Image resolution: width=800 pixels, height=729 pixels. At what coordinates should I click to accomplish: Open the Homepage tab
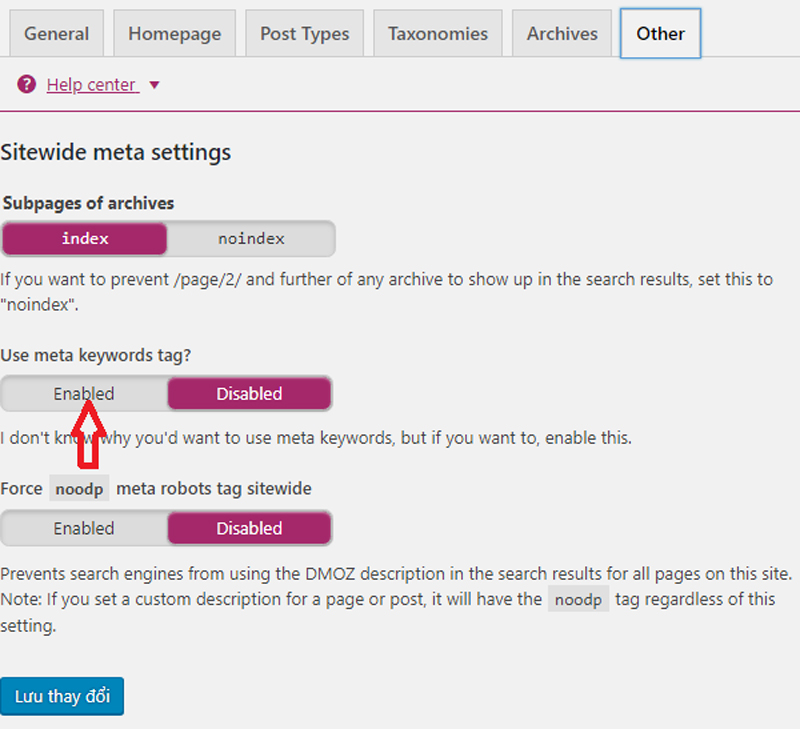coord(174,34)
